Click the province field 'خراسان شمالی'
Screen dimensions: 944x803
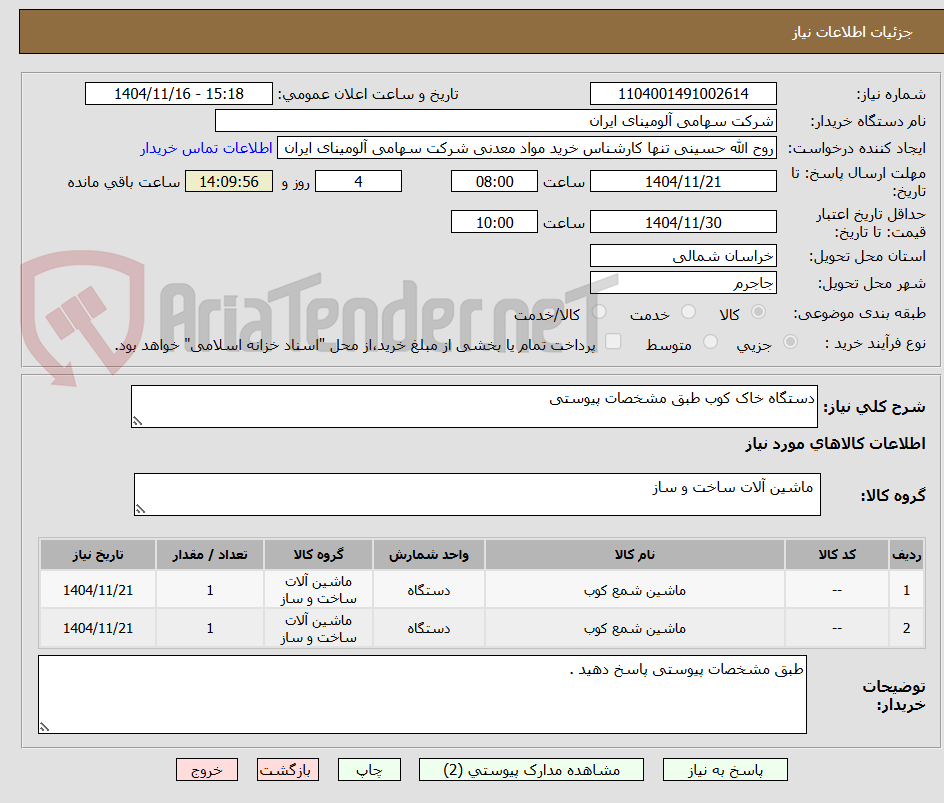(x=683, y=256)
